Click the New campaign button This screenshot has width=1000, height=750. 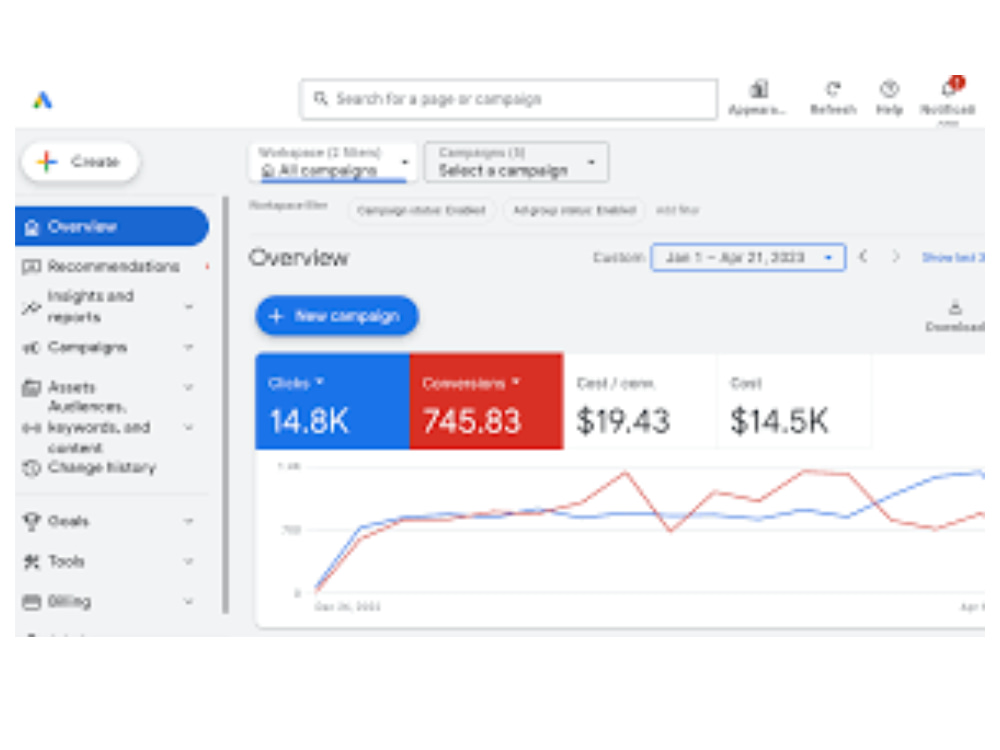pyautogui.click(x=337, y=316)
